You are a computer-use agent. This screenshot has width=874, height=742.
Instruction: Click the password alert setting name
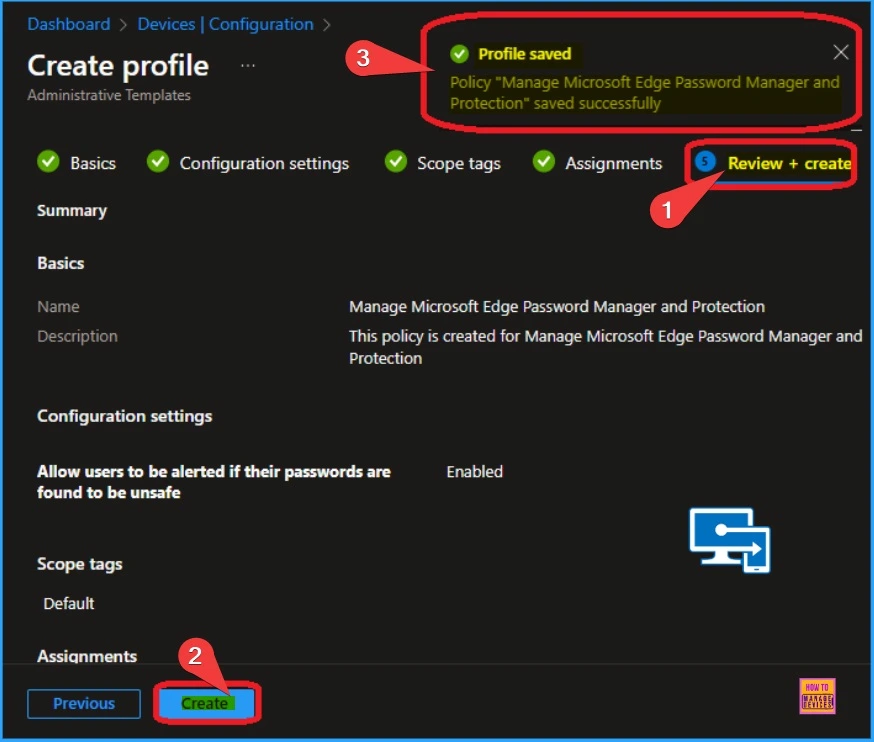[x=213, y=482]
